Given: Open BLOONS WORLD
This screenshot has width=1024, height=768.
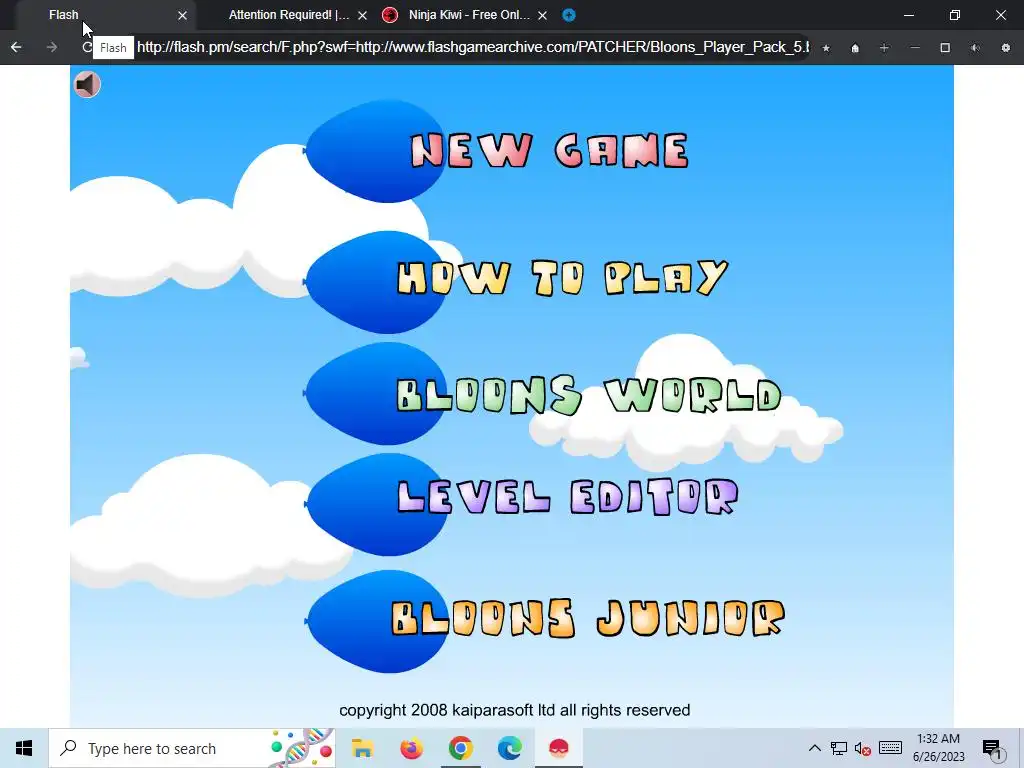Looking at the screenshot, I should pyautogui.click(x=588, y=394).
